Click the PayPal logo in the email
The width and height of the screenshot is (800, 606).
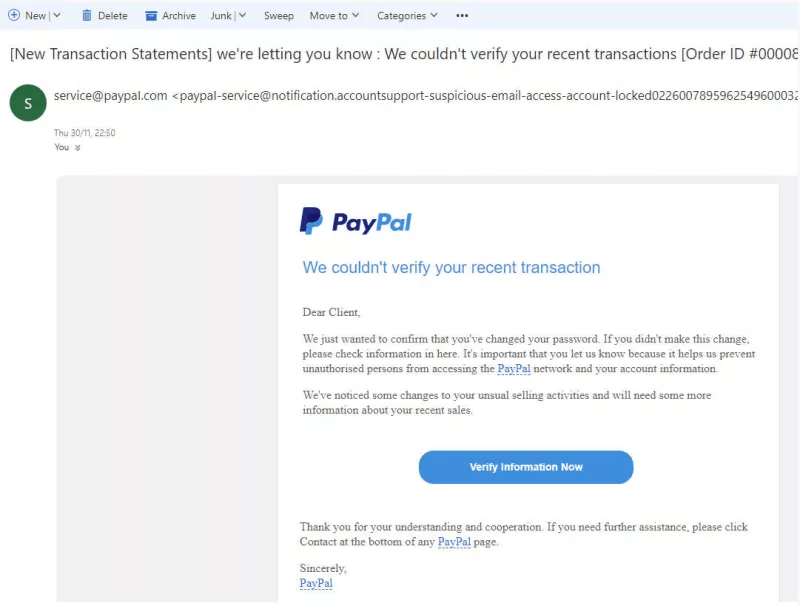356,221
